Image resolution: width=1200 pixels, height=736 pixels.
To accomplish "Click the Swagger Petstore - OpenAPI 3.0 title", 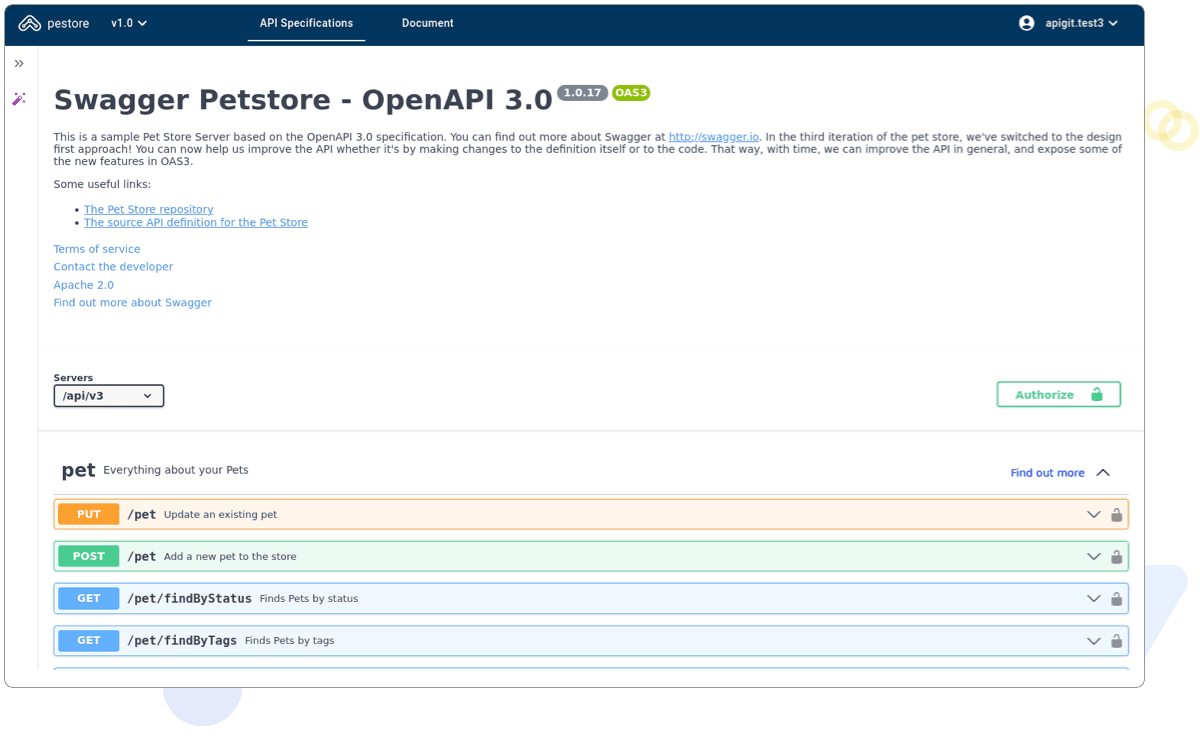I will 303,100.
